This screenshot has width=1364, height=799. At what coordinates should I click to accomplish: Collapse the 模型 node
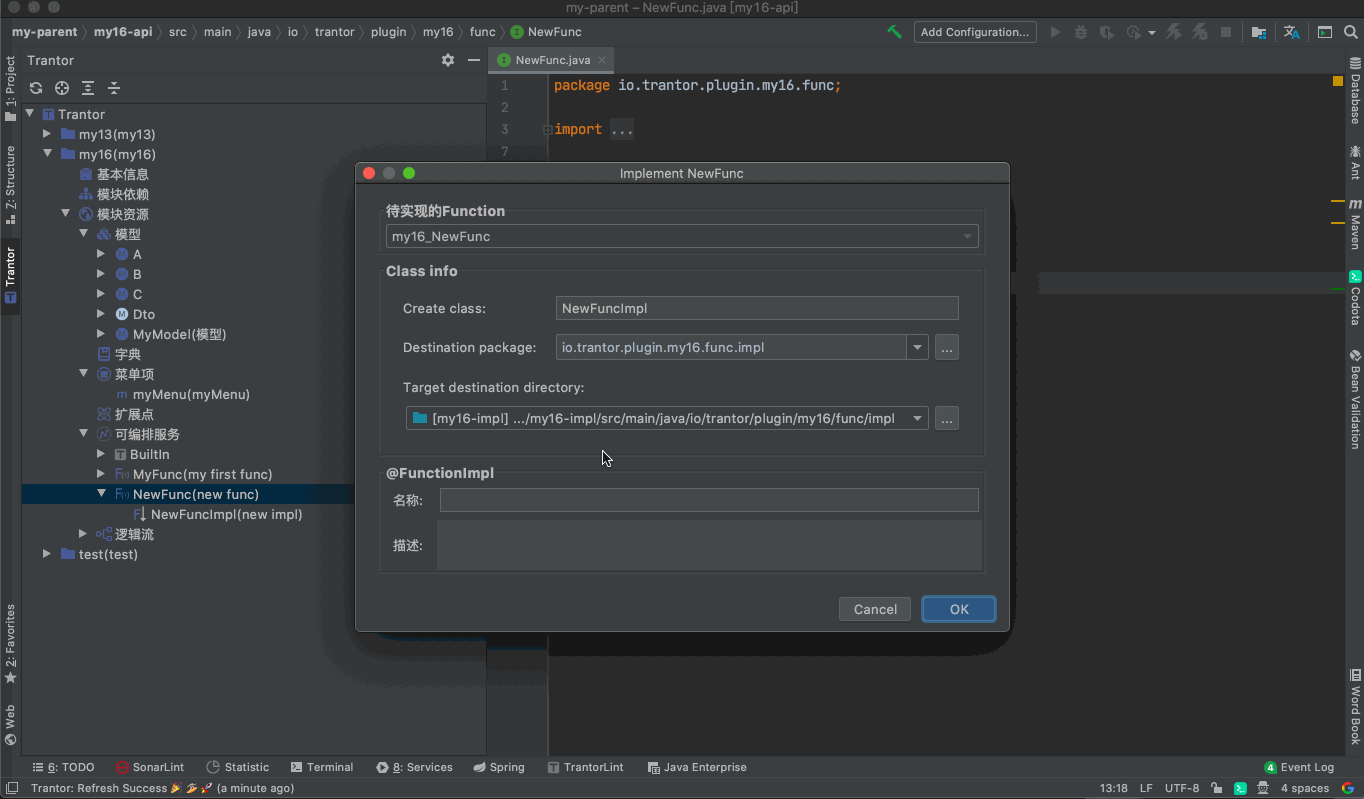point(83,234)
